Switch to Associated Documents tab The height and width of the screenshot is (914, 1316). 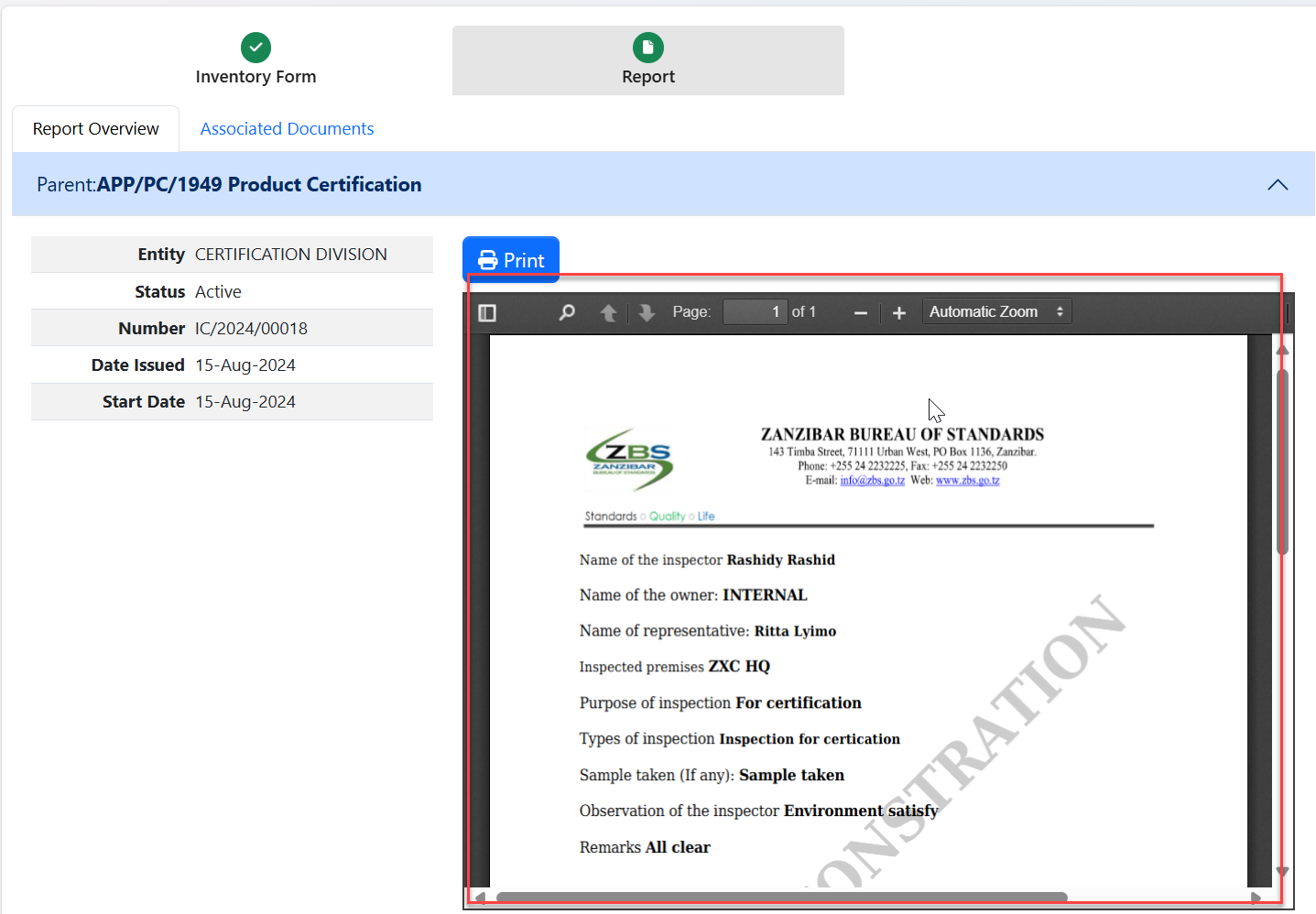[x=287, y=129]
